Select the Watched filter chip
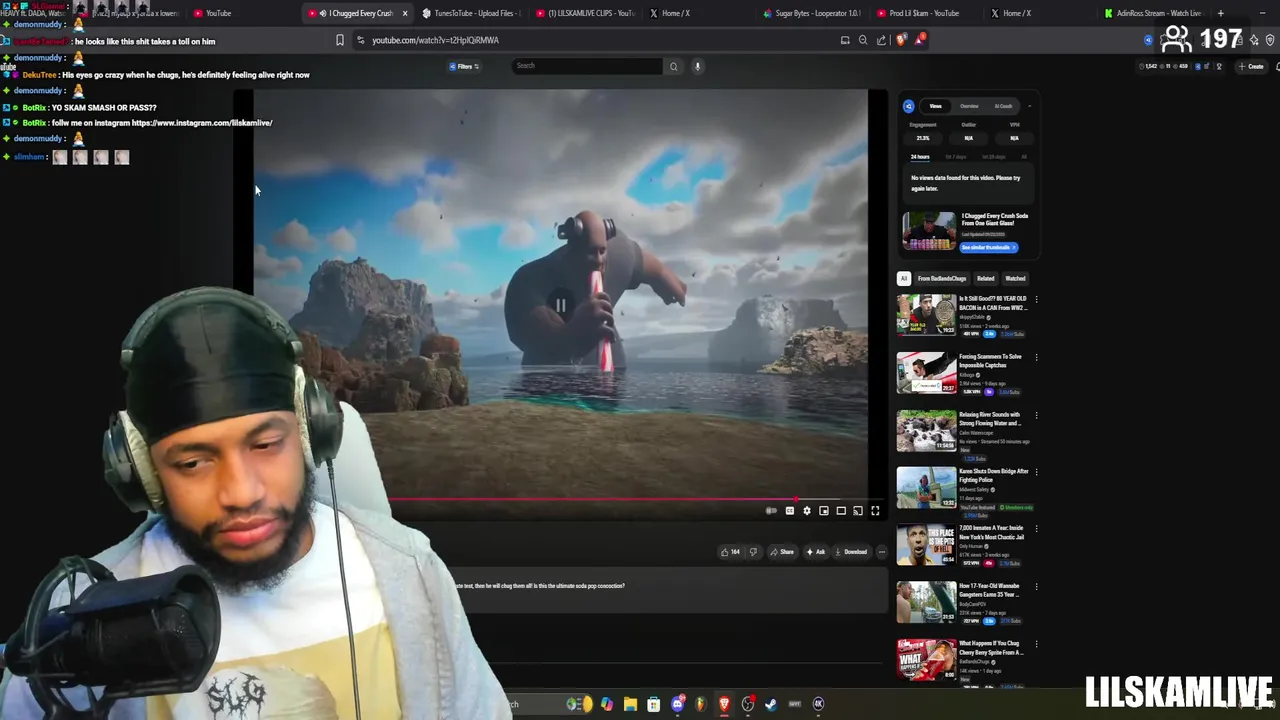 (x=1015, y=279)
